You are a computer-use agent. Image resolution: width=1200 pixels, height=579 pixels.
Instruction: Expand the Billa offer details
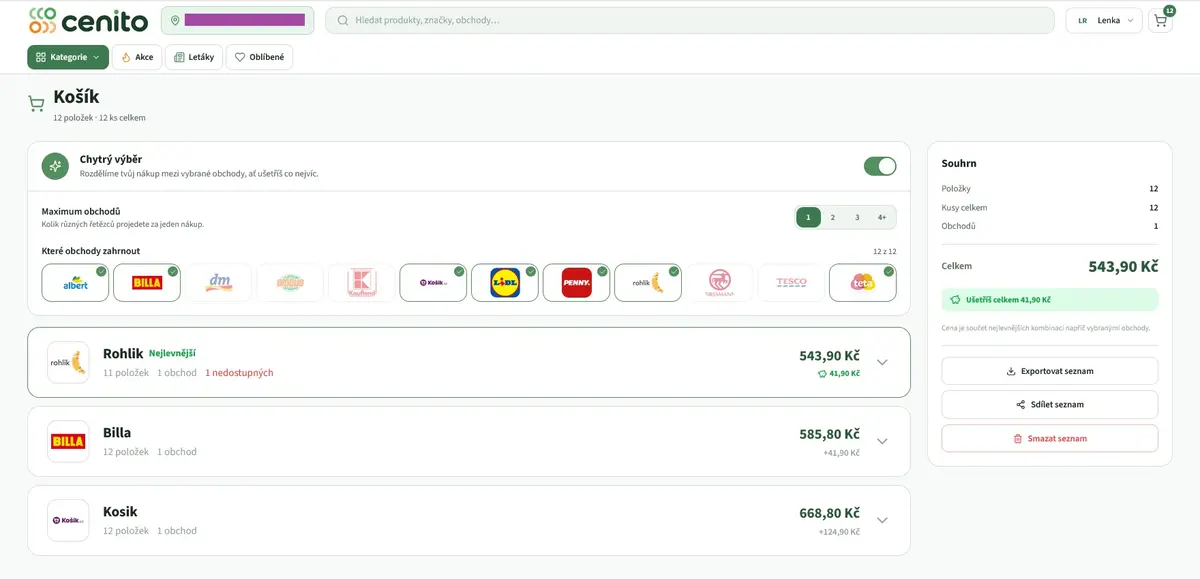tap(882, 441)
